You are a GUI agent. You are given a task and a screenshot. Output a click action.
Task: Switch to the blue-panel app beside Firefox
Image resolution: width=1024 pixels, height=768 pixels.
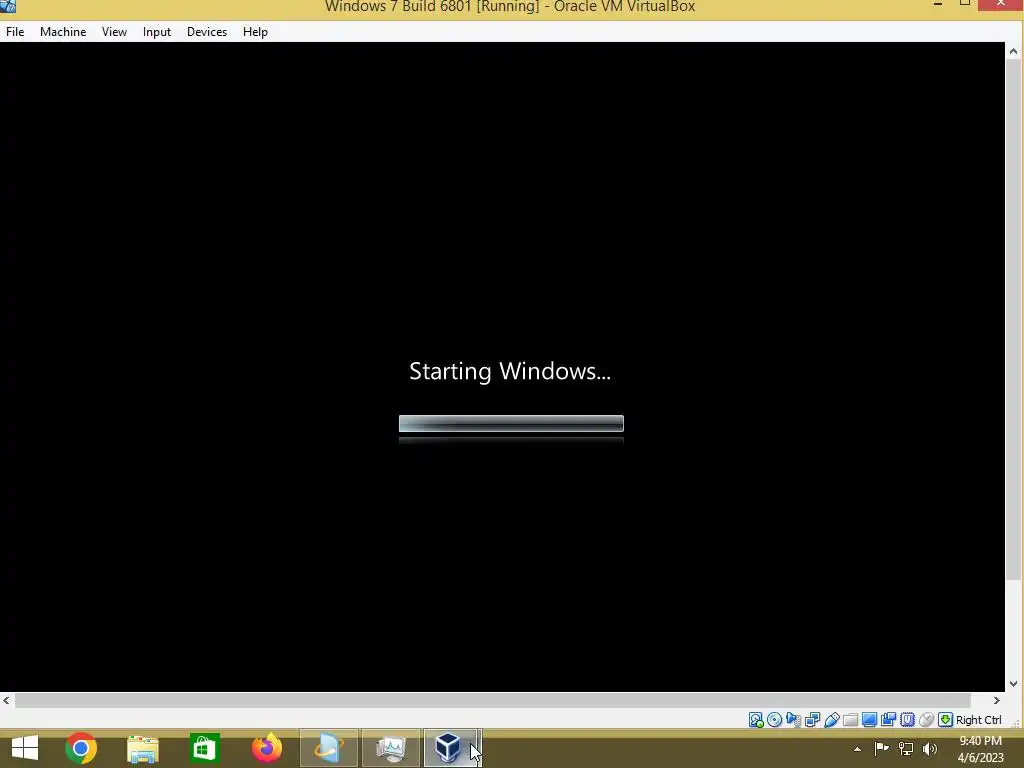328,748
